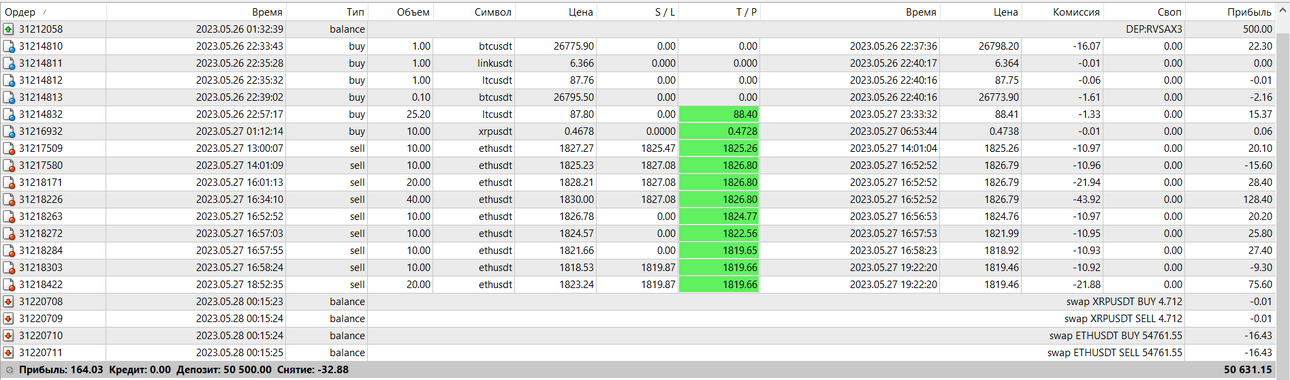1290x380 pixels.
Task: Click the close price 1821.99
Action: [1002, 233]
